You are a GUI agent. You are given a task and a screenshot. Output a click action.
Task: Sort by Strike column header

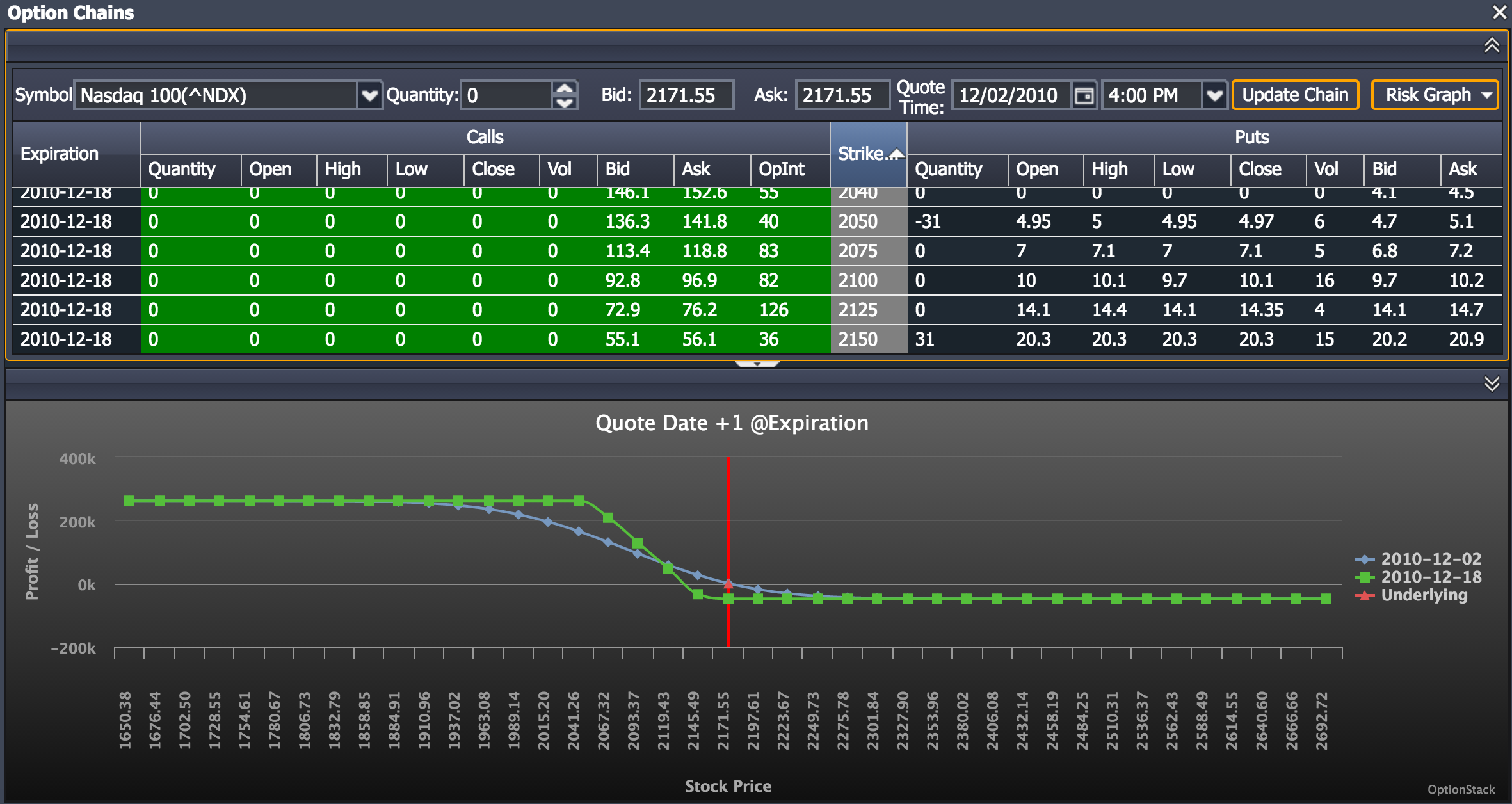tap(869, 154)
